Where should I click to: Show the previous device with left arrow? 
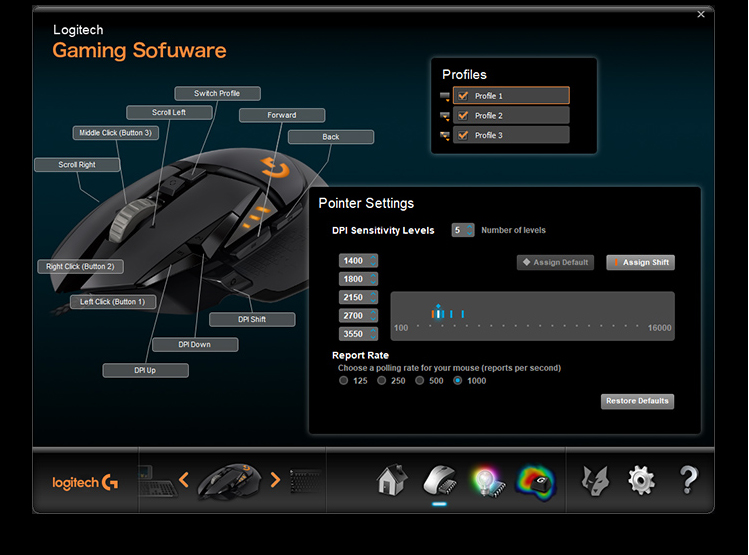[184, 480]
